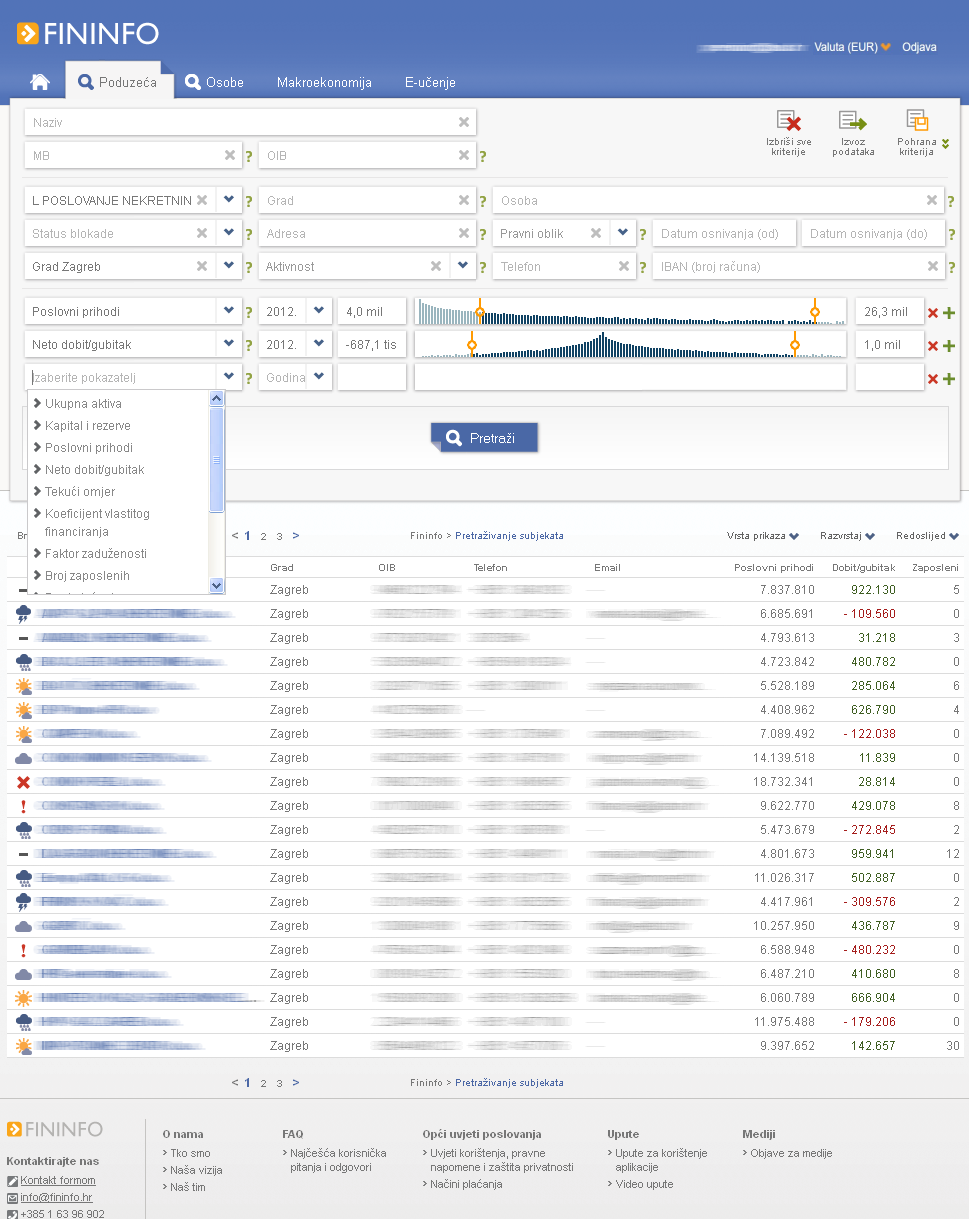969x1219 pixels.
Task: Click right slider handle of Poslovni prihodi
Action: click(815, 312)
